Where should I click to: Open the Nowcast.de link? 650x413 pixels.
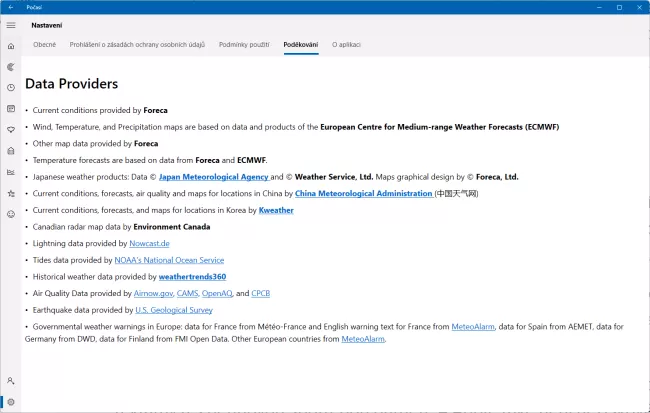[x=149, y=243]
